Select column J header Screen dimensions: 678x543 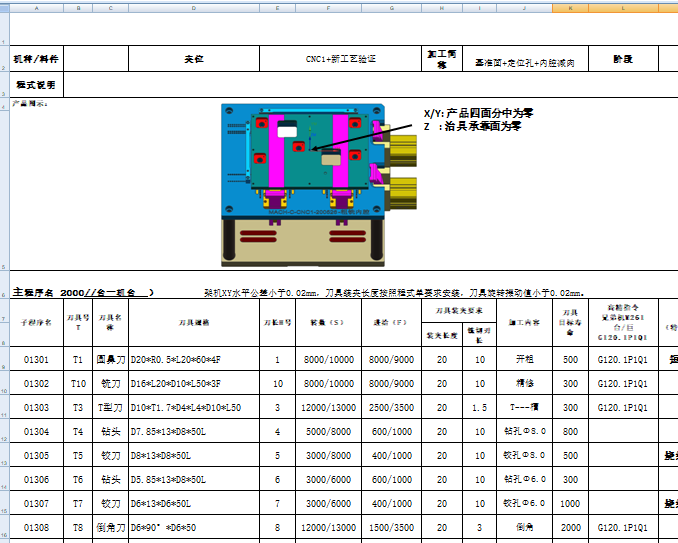tap(524, 8)
